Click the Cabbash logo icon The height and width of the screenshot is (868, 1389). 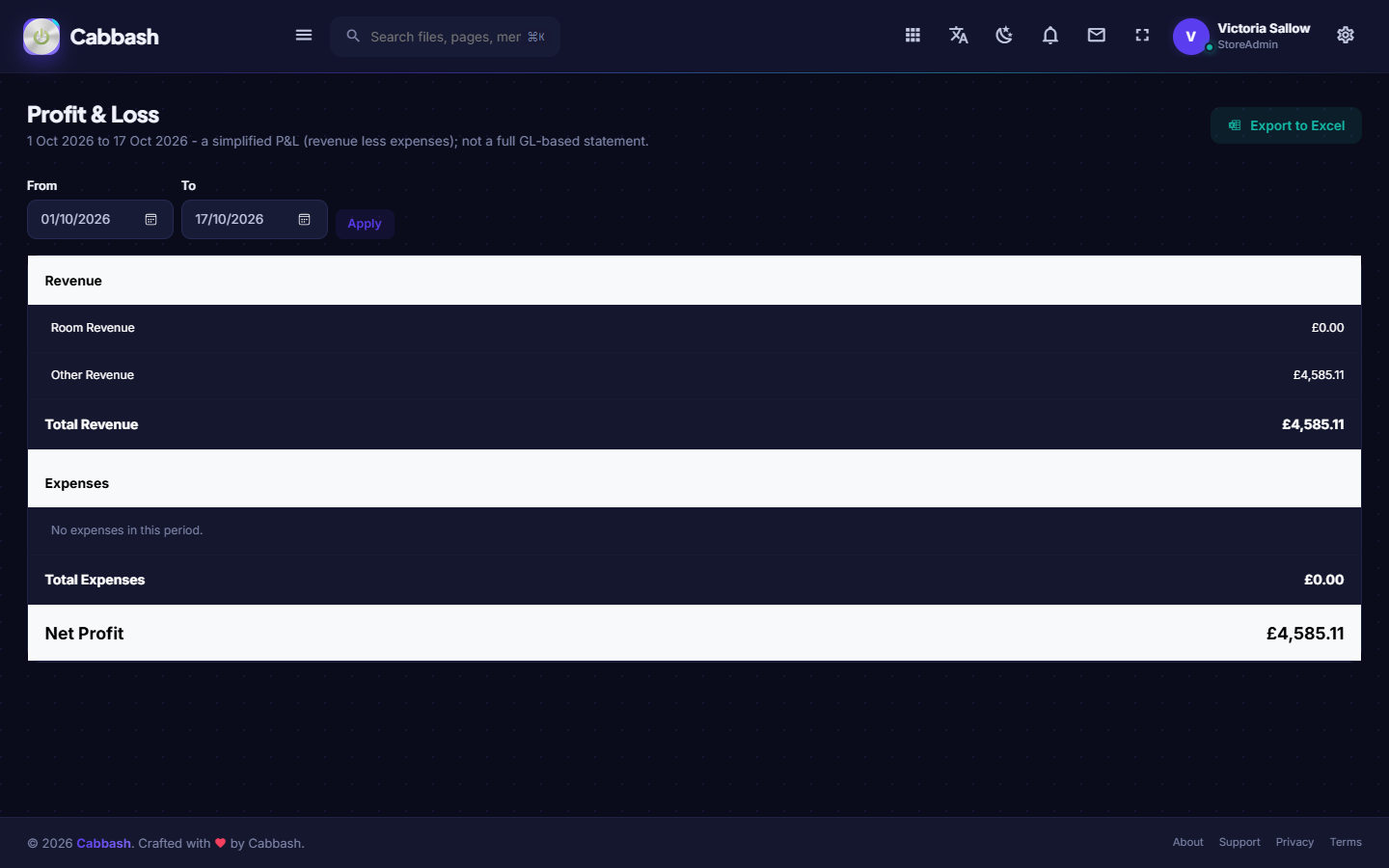pos(41,37)
